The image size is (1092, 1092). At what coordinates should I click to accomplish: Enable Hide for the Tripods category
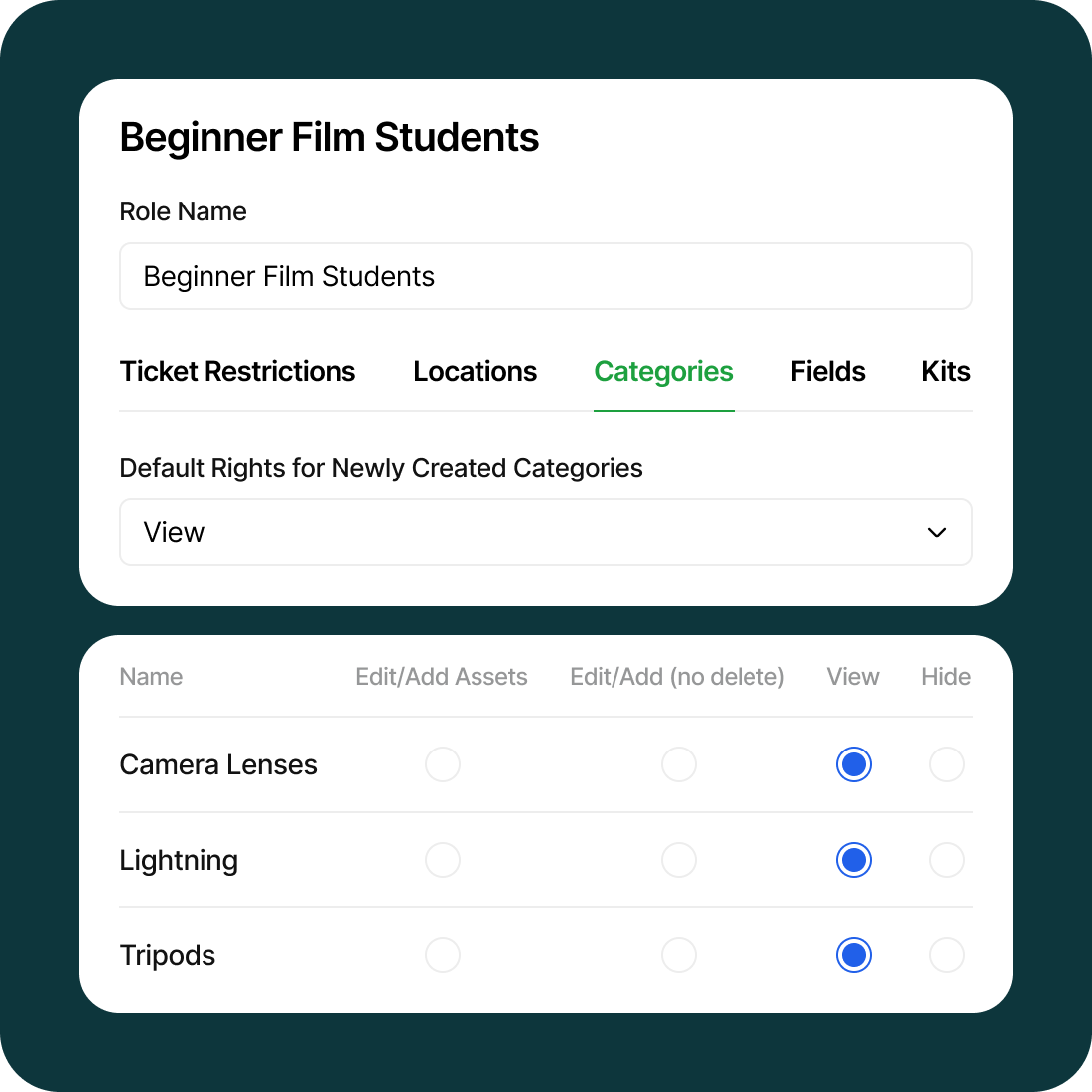click(x=946, y=955)
